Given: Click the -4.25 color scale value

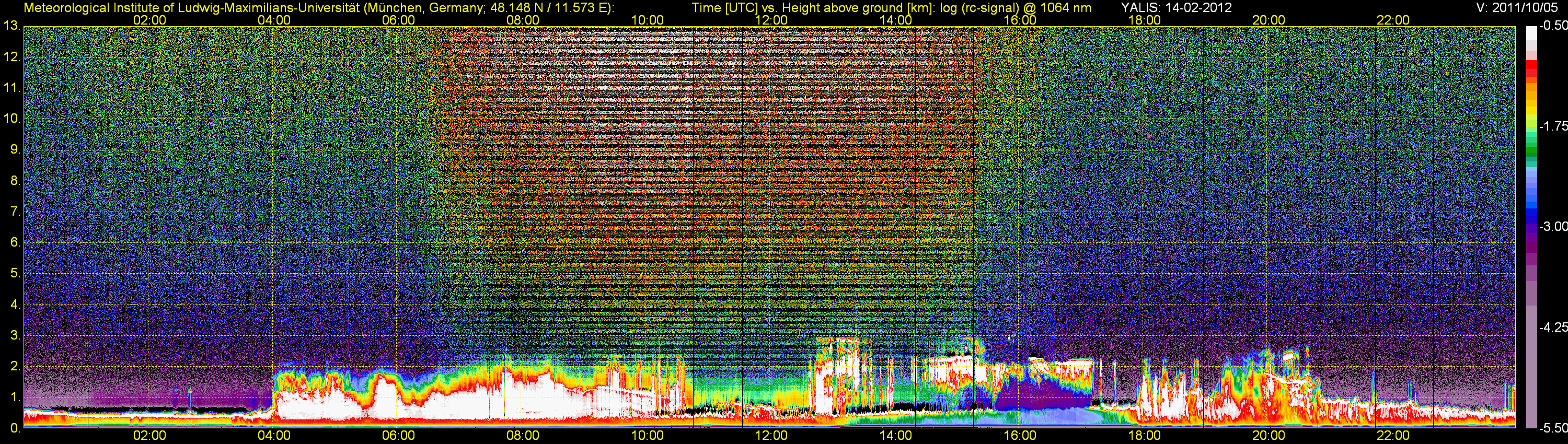Looking at the screenshot, I should tap(1553, 327).
